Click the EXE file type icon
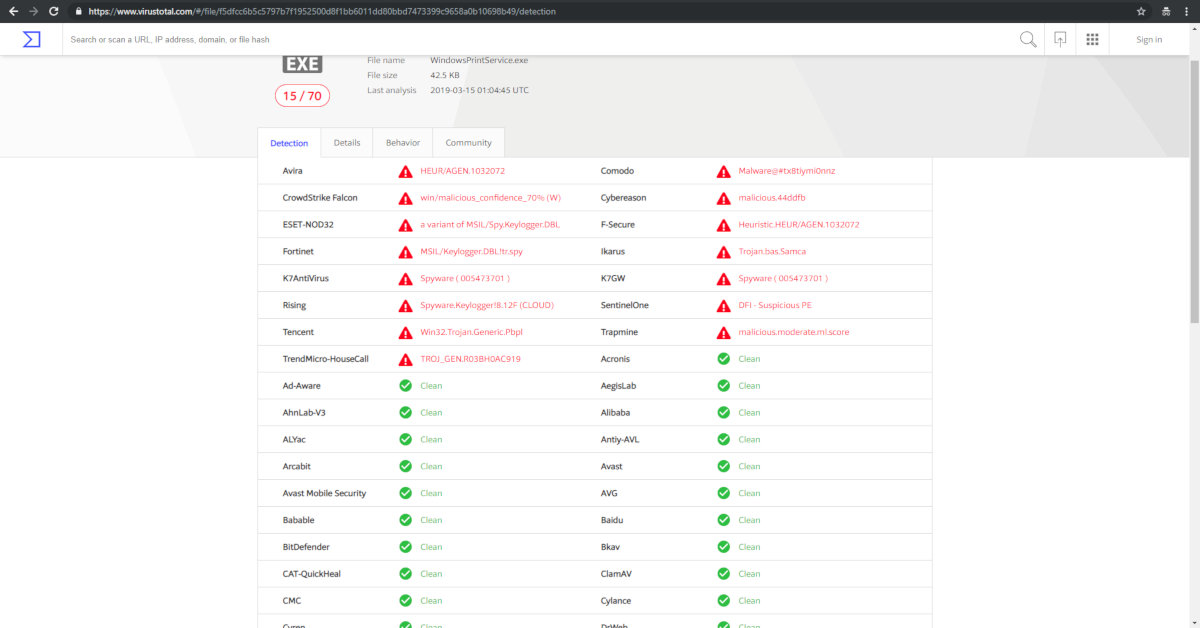This screenshot has width=1200, height=628. coord(302,64)
